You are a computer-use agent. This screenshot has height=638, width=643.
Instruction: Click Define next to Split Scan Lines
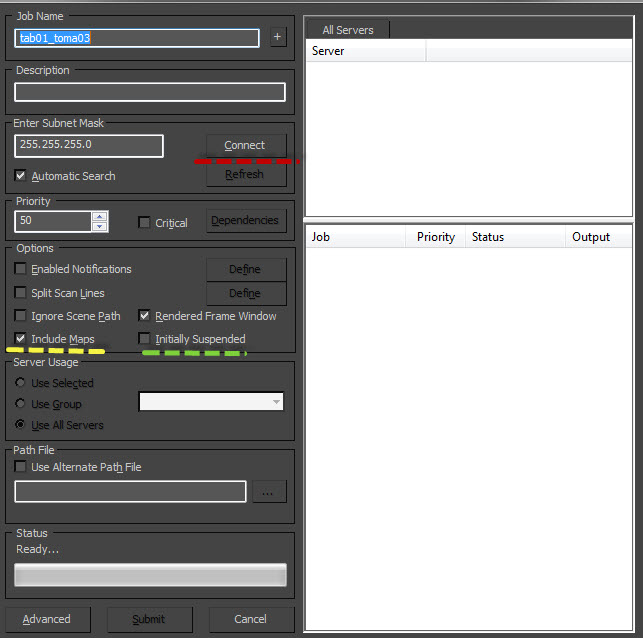pyautogui.click(x=246, y=294)
